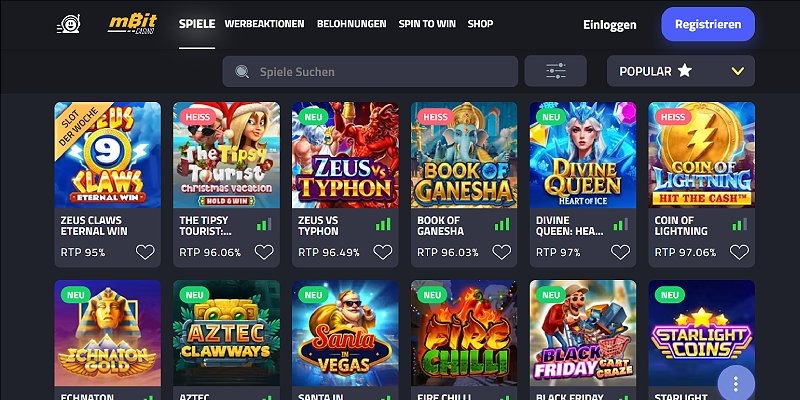800x400 pixels.
Task: Click the snail icon in header
Action: coord(68,23)
